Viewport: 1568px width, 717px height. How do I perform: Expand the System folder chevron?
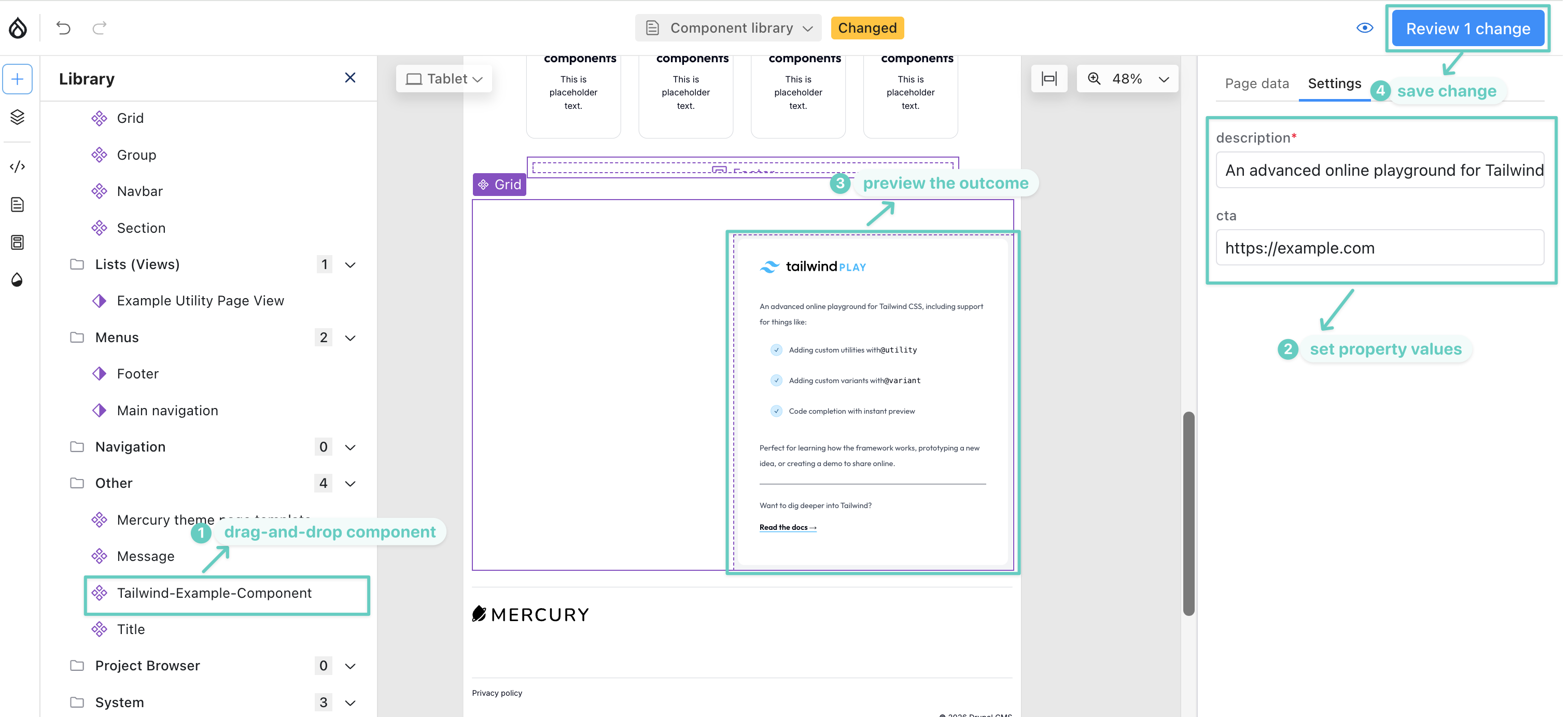point(351,702)
